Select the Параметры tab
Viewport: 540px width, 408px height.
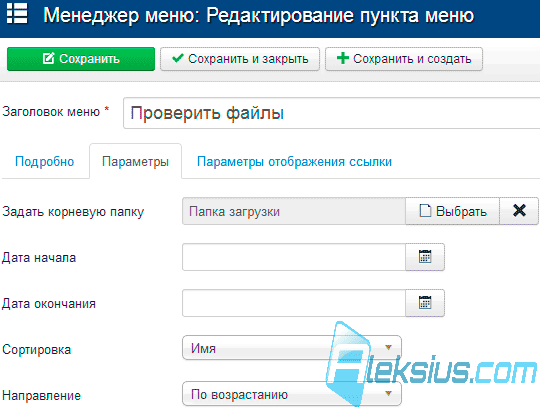[x=135, y=161]
